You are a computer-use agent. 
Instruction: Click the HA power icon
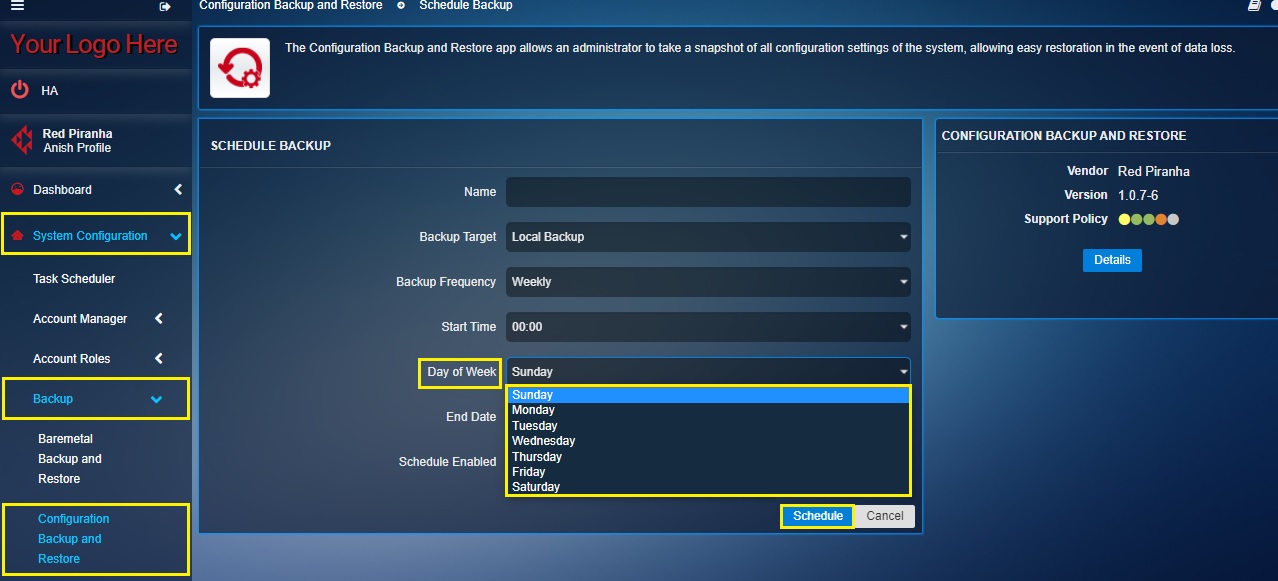20,90
